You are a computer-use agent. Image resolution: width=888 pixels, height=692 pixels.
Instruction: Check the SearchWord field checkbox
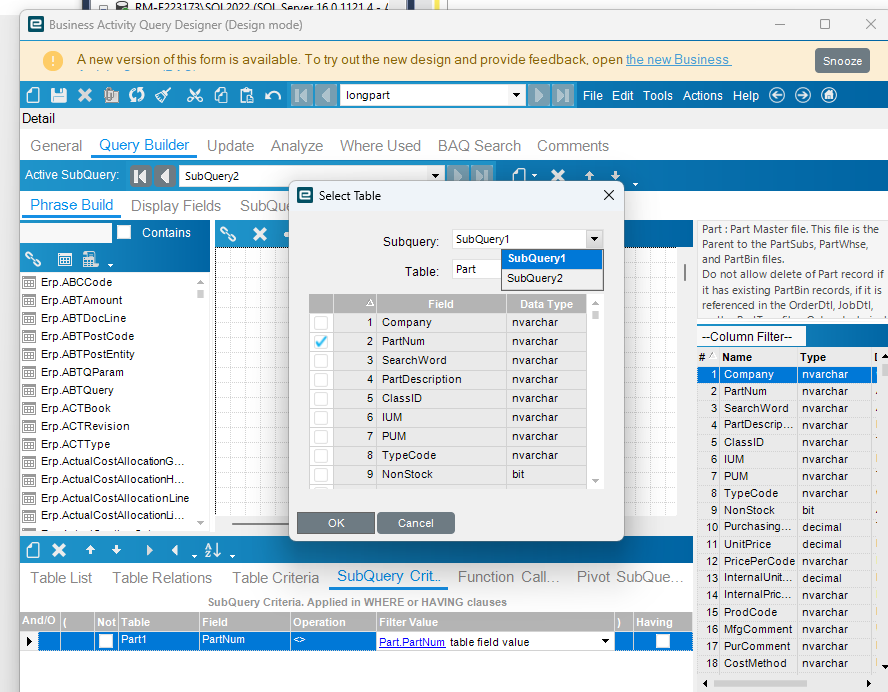coord(321,361)
